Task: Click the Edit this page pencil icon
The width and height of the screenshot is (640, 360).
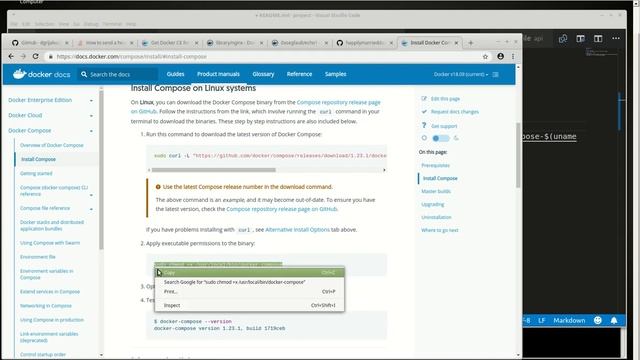Action: click(x=424, y=98)
